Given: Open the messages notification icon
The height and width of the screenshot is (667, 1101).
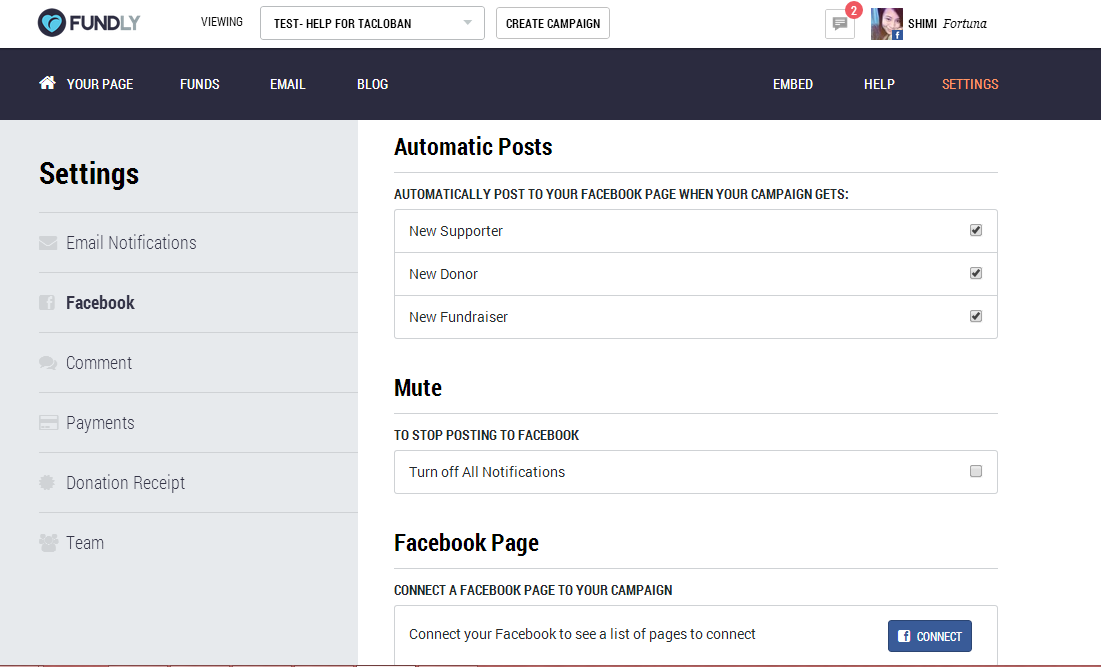Looking at the screenshot, I should 840,24.
